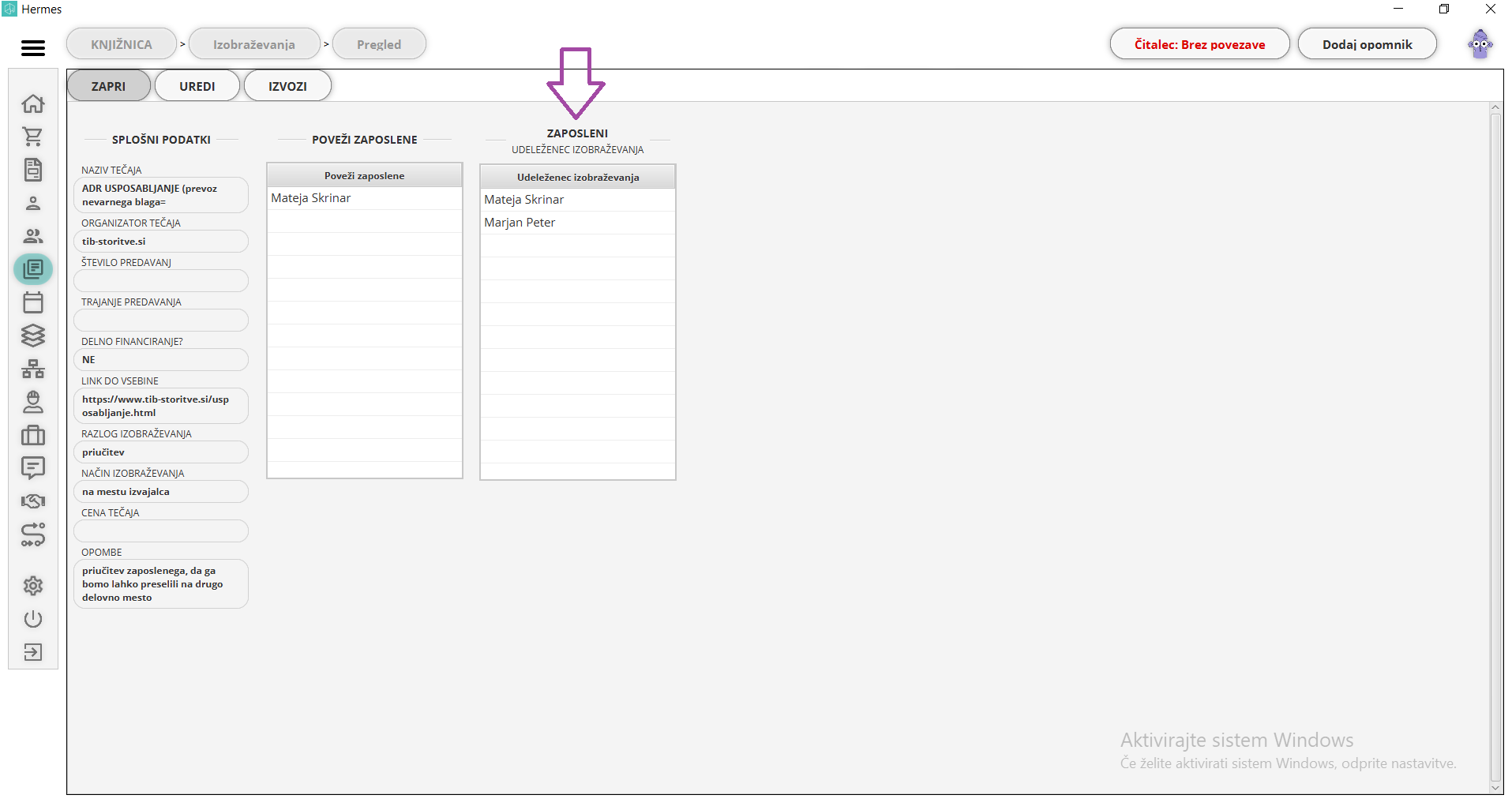Open the route path sidebar icon
The height and width of the screenshot is (810, 1512).
[x=33, y=534]
